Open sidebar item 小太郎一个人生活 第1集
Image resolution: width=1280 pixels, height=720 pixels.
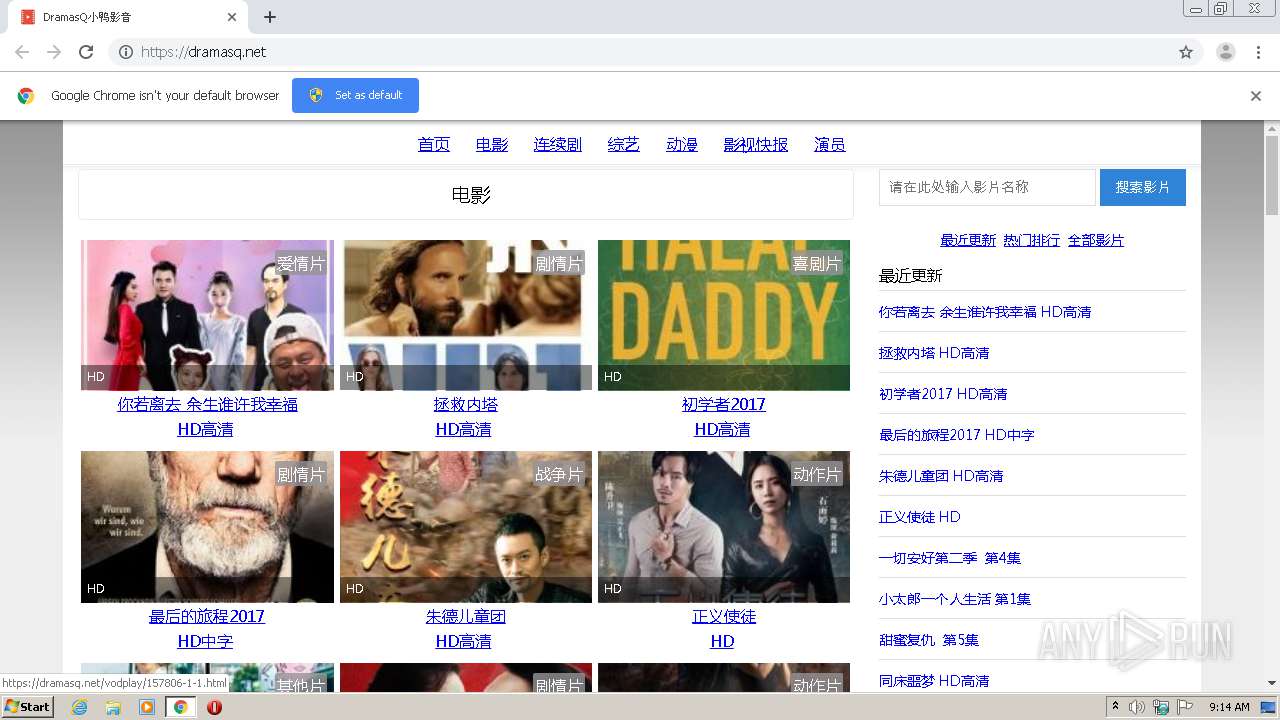(955, 599)
